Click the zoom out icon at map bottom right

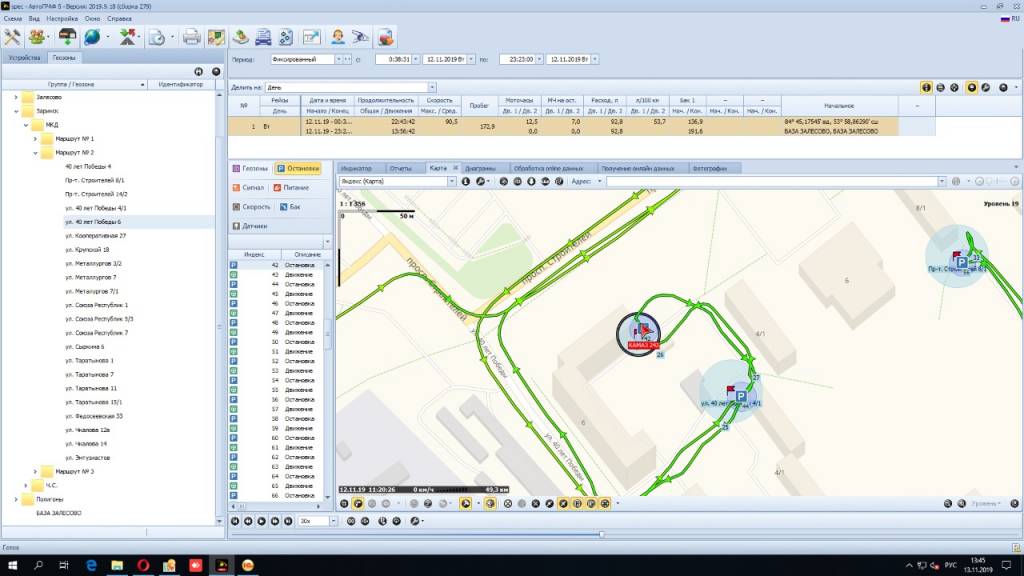point(948,504)
